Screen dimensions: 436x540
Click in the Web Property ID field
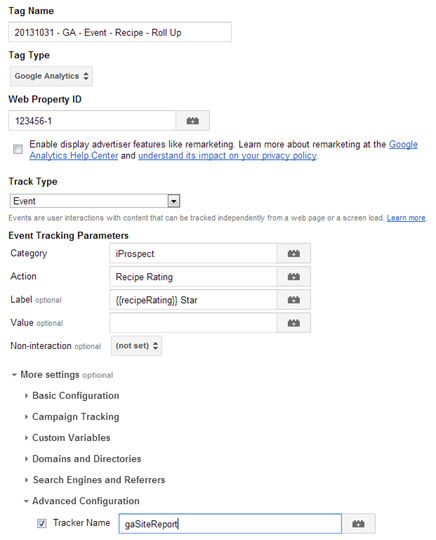pyautogui.click(x=92, y=121)
